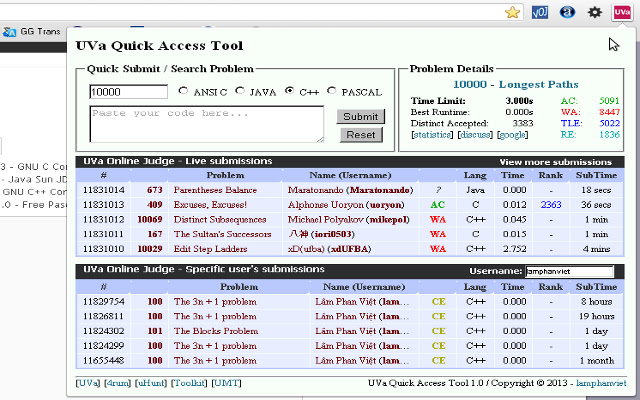The image size is (640, 400).
Task: Click '19 hours' SubTime cell
Action: coord(597,316)
